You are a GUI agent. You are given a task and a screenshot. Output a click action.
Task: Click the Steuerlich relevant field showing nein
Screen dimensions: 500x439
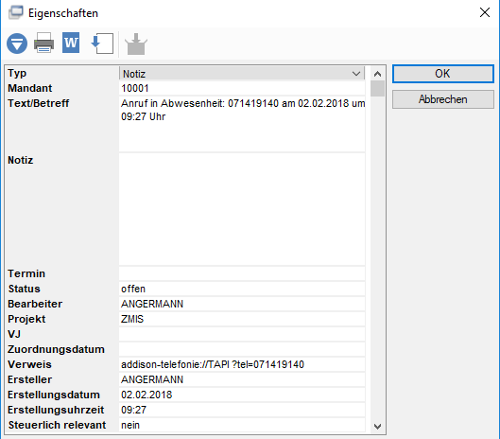click(242, 425)
